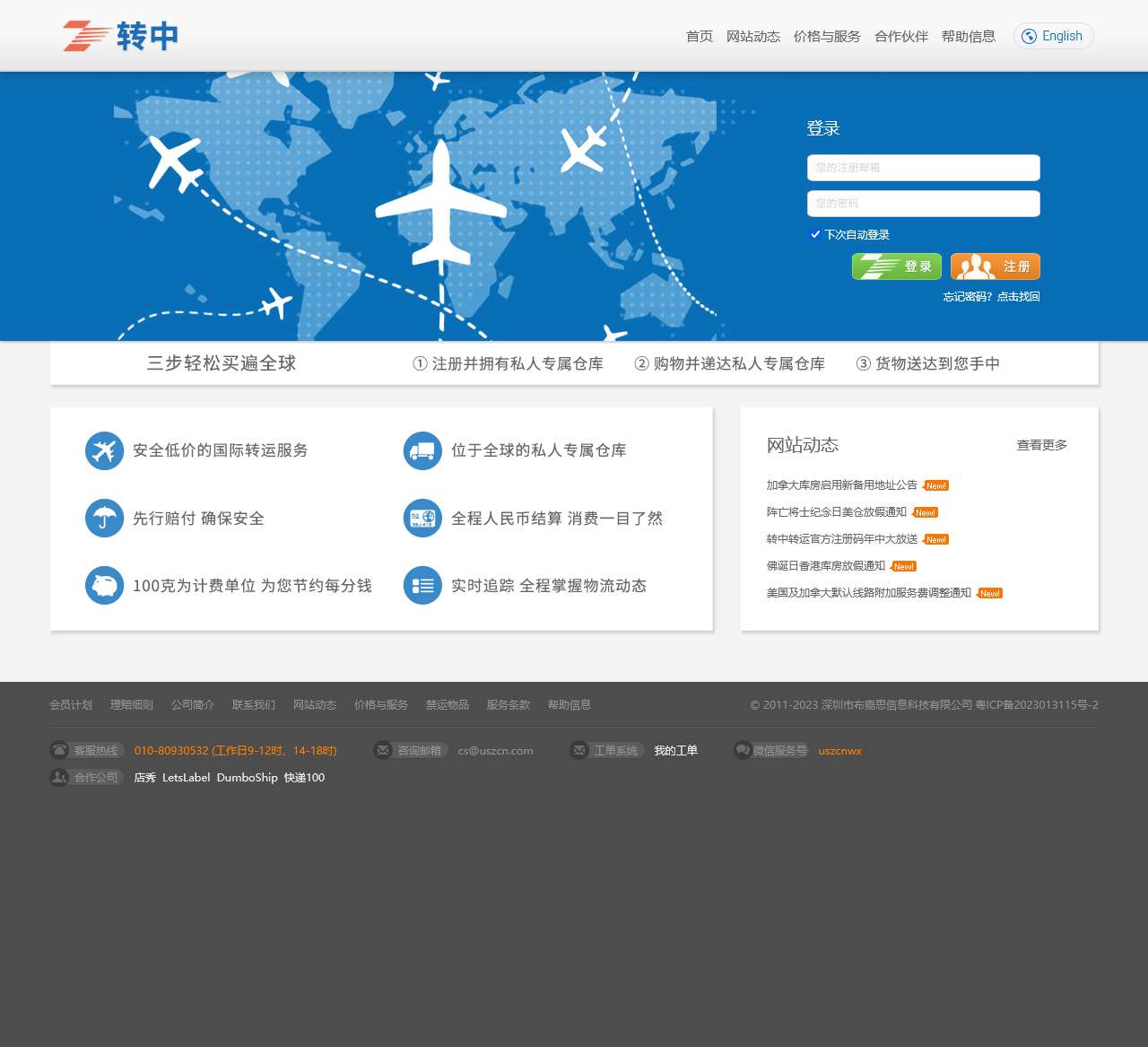Viewport: 1148px width, 1047px height.
Task: Click the 先行赔付 确保安全 text
Action: click(198, 519)
